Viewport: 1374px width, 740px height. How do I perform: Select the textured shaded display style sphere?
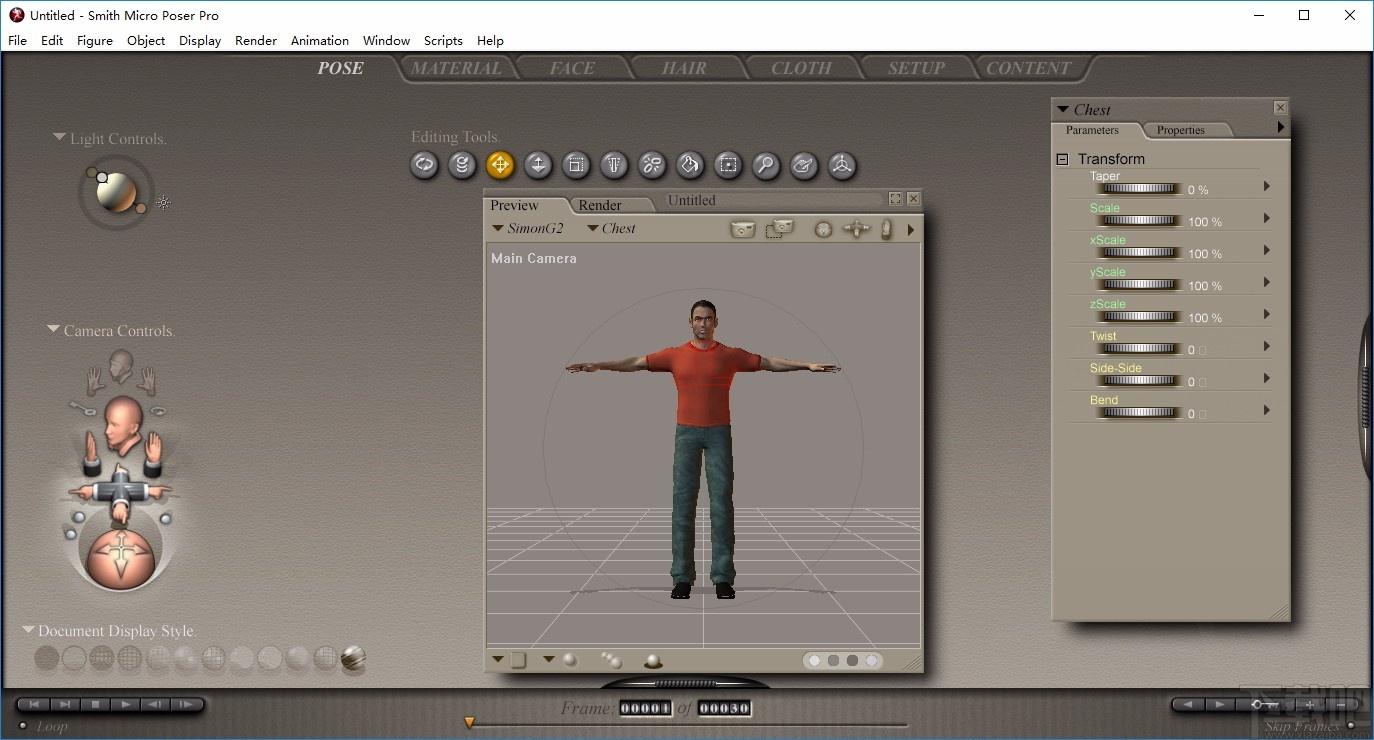(x=353, y=658)
